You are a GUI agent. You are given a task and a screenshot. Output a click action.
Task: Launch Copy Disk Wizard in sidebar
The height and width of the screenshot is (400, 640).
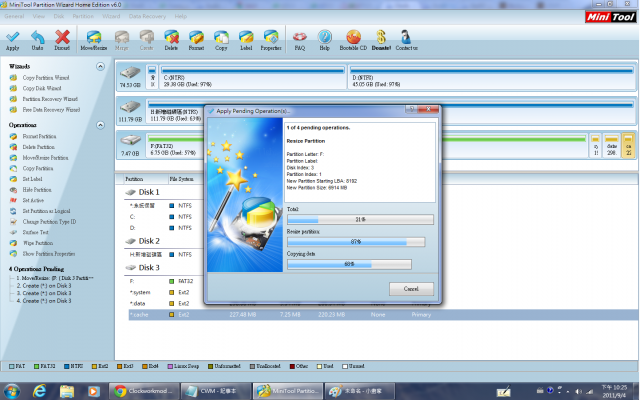(42, 88)
